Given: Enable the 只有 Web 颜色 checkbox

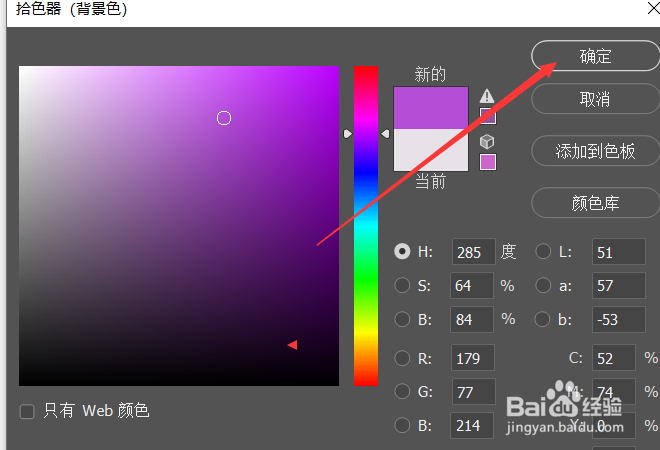Looking at the screenshot, I should [27, 411].
